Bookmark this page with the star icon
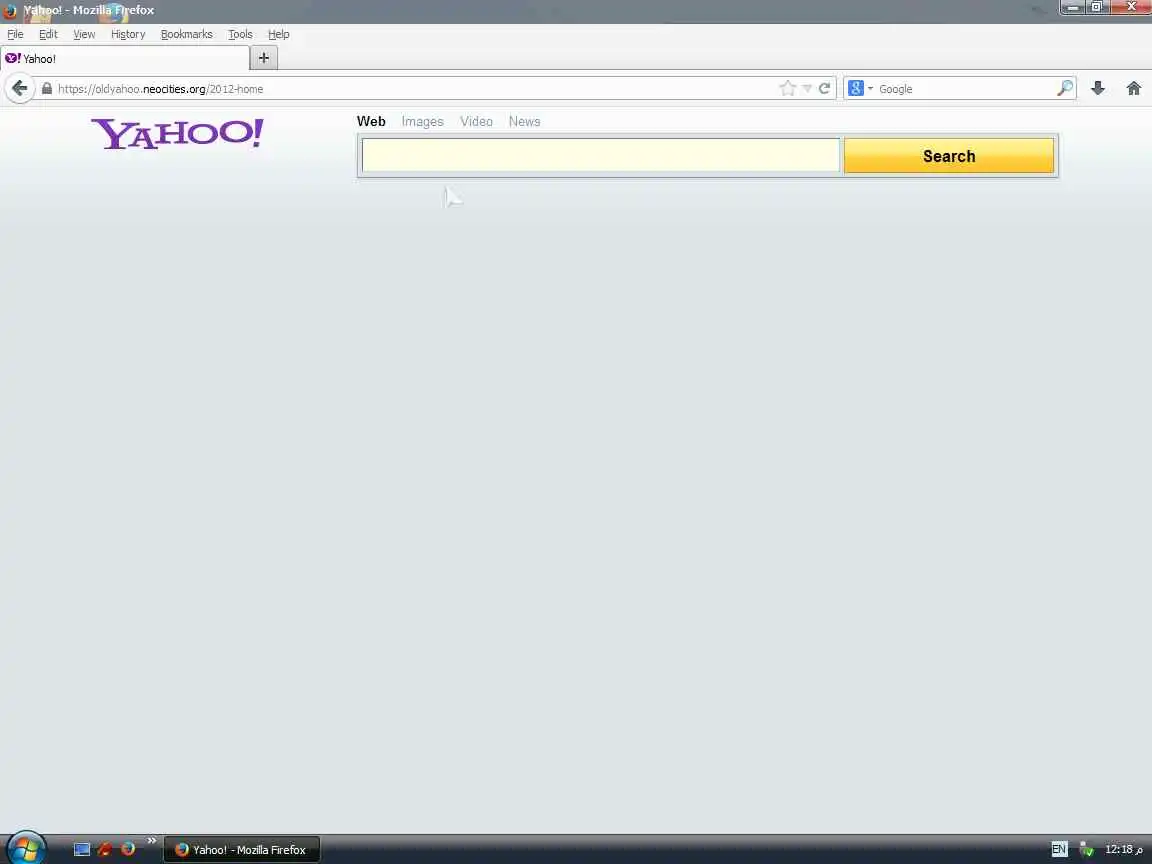1152x864 pixels. [x=788, y=89]
